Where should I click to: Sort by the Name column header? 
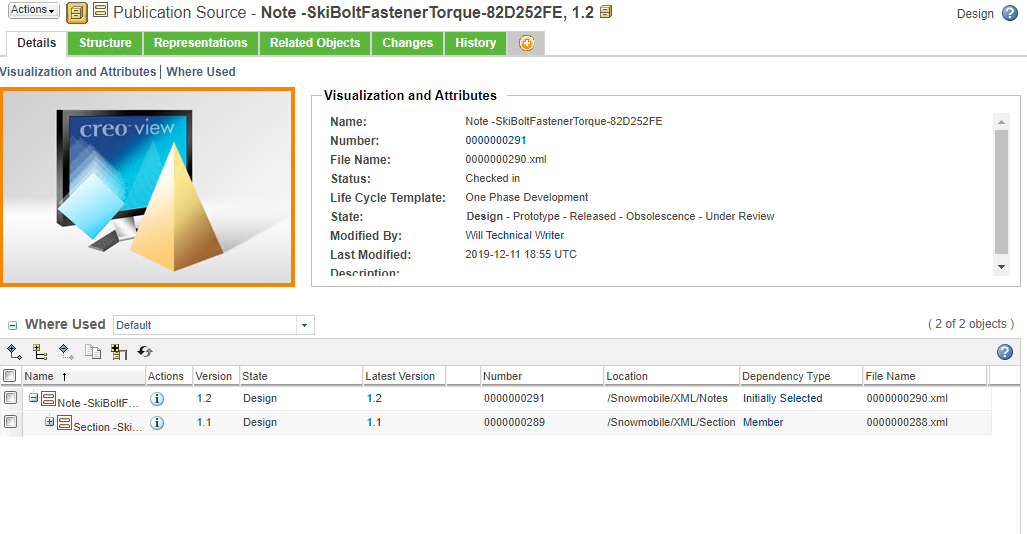tap(83, 376)
